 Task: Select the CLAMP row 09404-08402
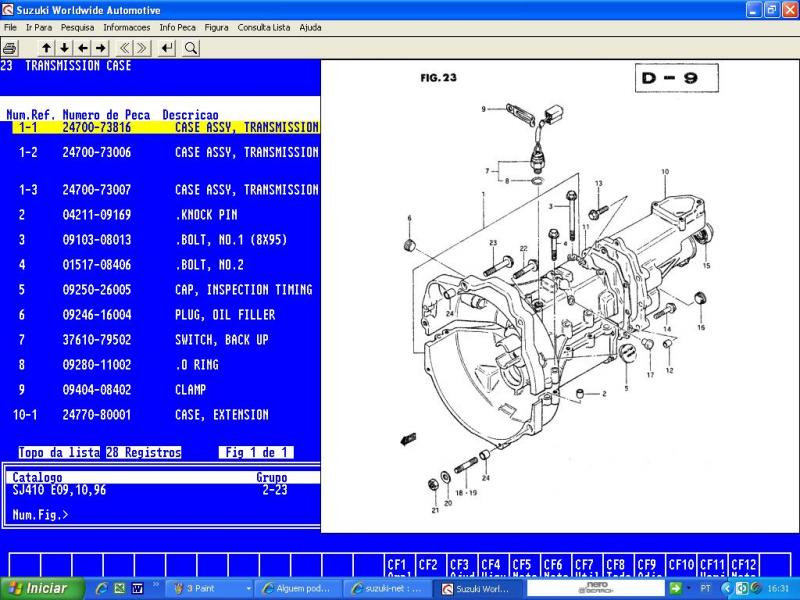click(x=166, y=390)
